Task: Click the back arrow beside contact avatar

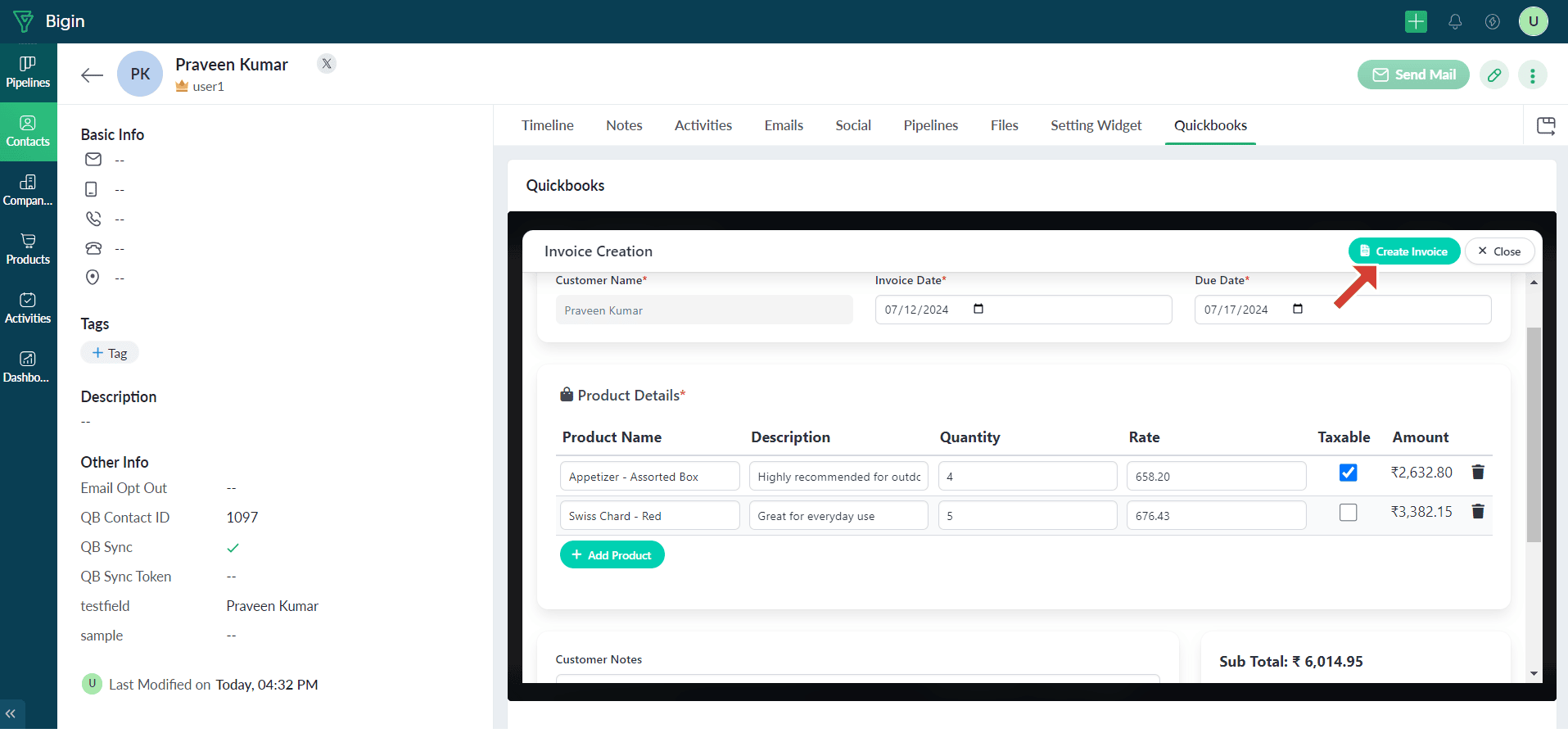Action: pyautogui.click(x=92, y=75)
